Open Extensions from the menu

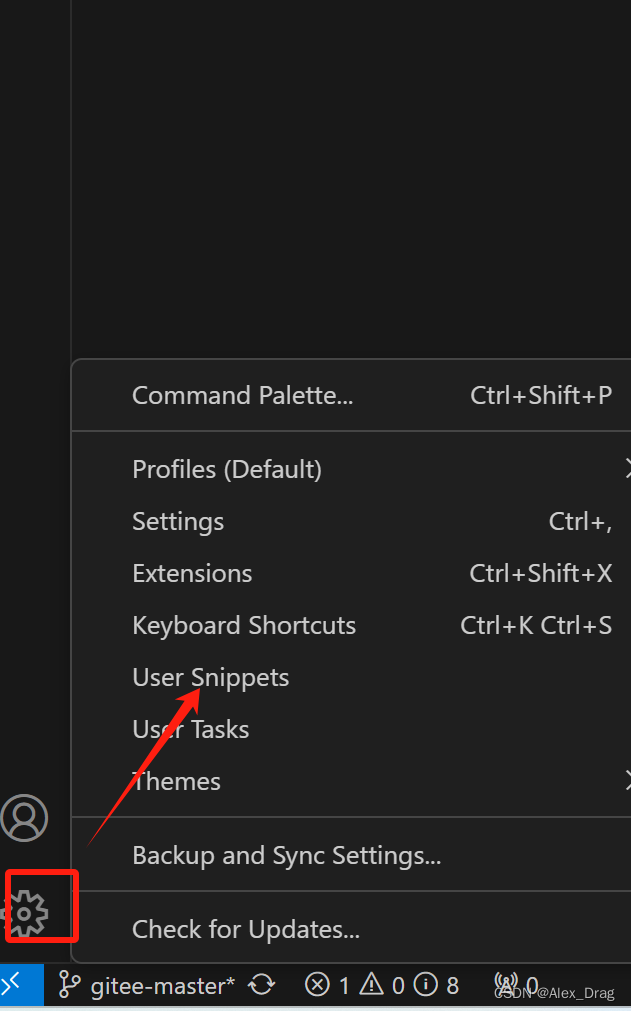click(x=192, y=573)
